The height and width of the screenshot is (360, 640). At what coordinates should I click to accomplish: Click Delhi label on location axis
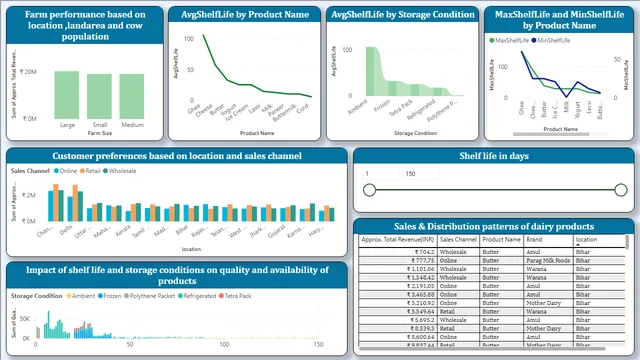(x=66, y=229)
